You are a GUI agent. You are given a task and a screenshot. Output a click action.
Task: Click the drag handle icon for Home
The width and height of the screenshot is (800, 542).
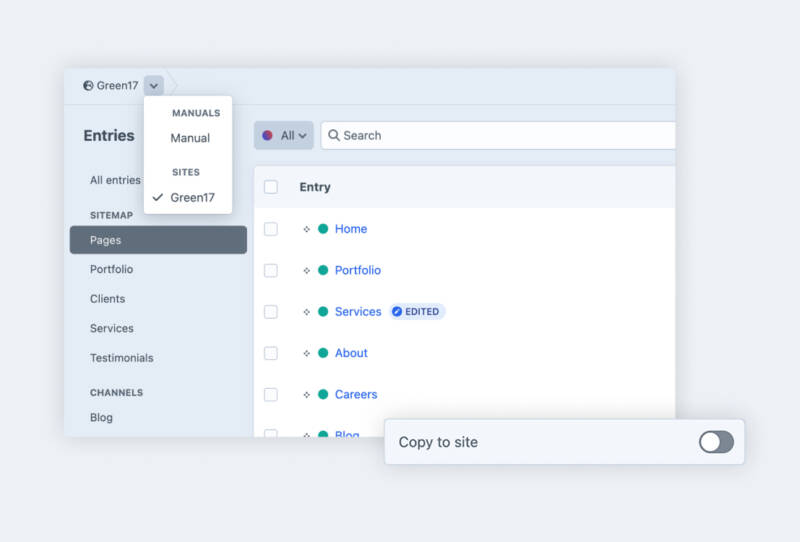point(306,229)
